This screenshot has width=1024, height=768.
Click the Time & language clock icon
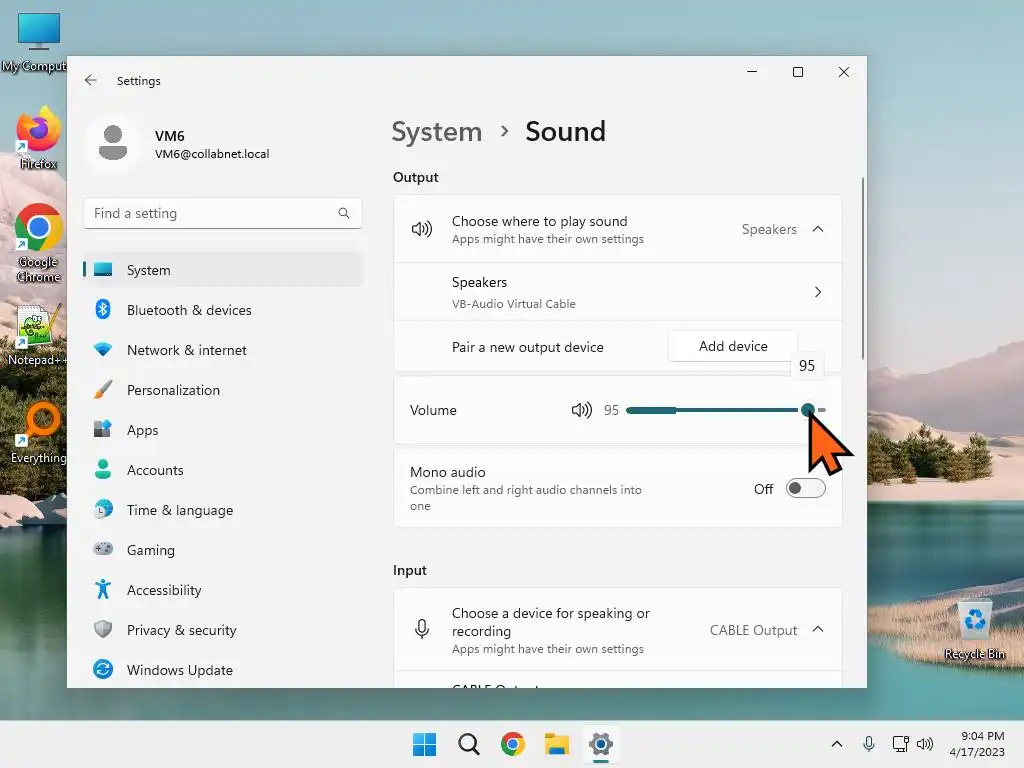coord(103,509)
